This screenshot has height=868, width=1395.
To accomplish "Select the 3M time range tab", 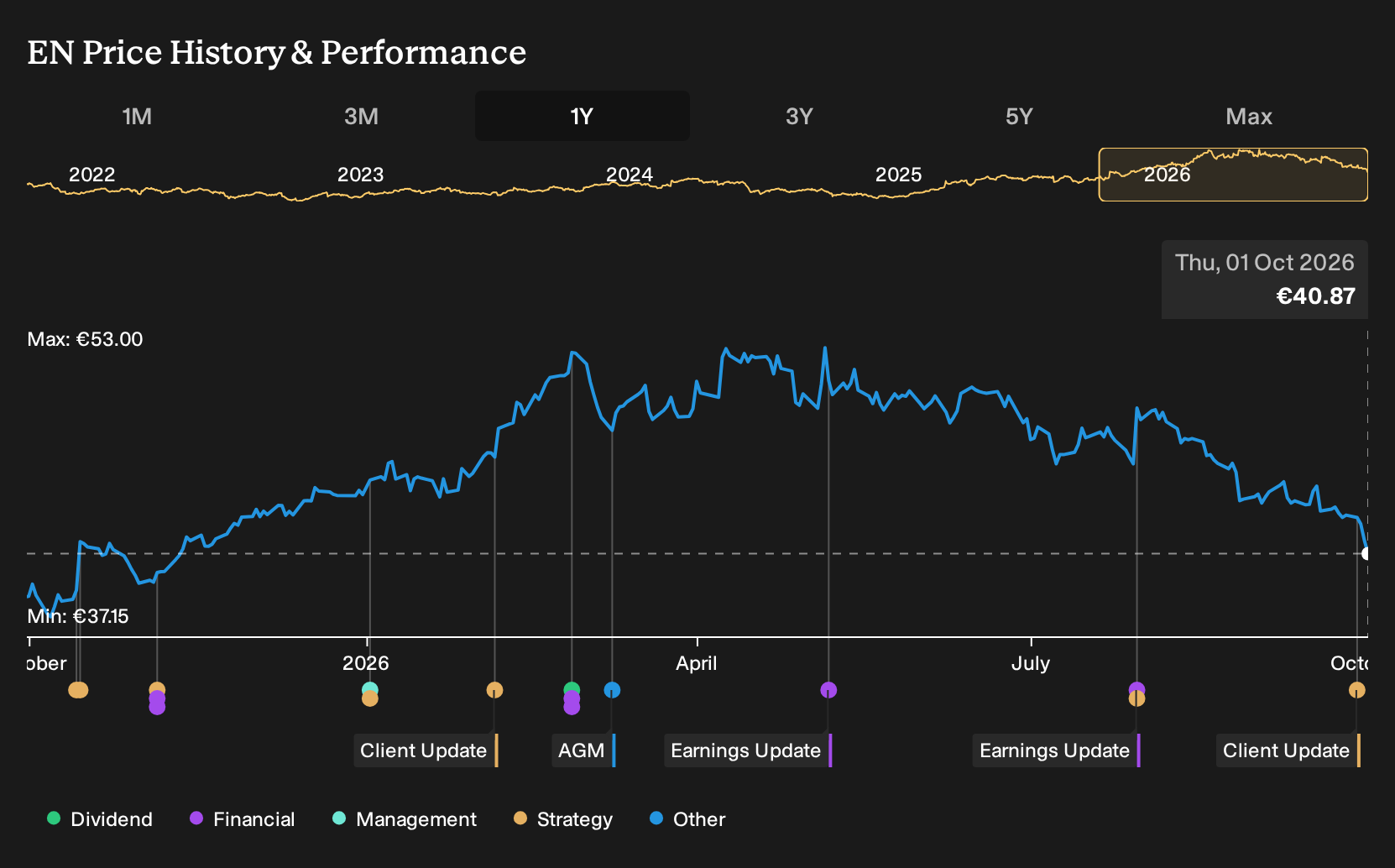I will [361, 116].
